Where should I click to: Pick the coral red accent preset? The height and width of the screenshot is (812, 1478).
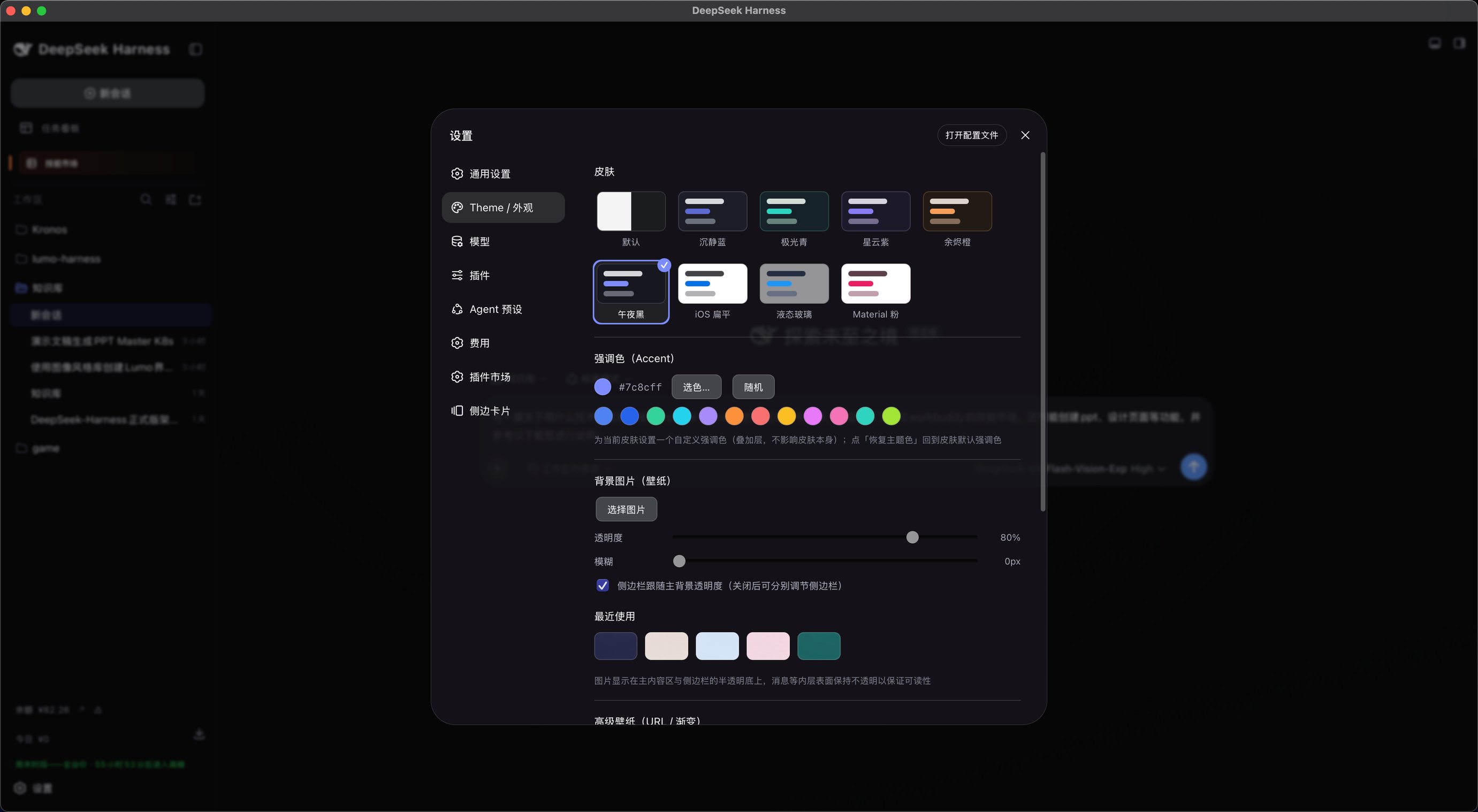pos(760,416)
